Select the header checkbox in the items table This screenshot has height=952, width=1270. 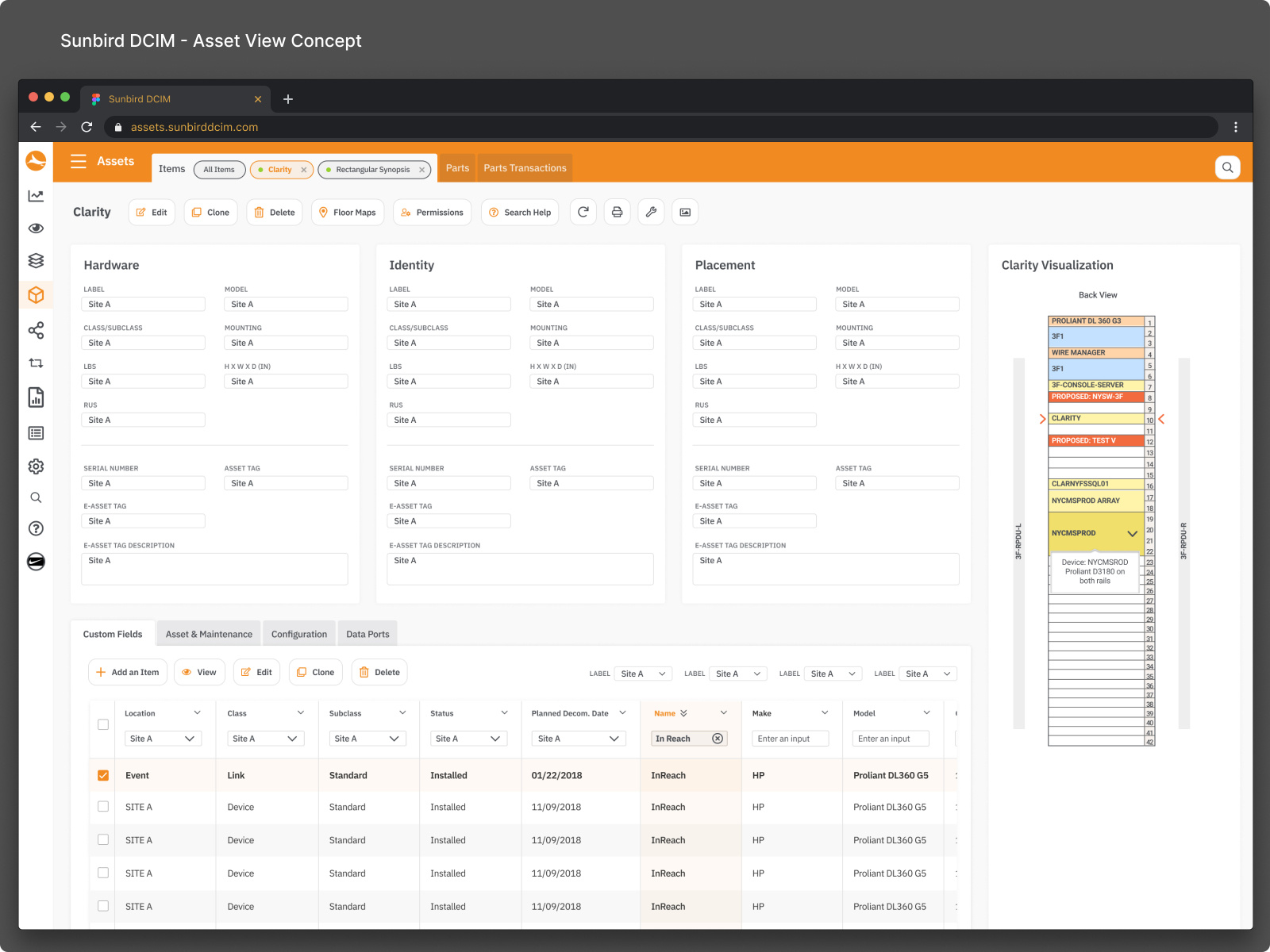tap(103, 724)
